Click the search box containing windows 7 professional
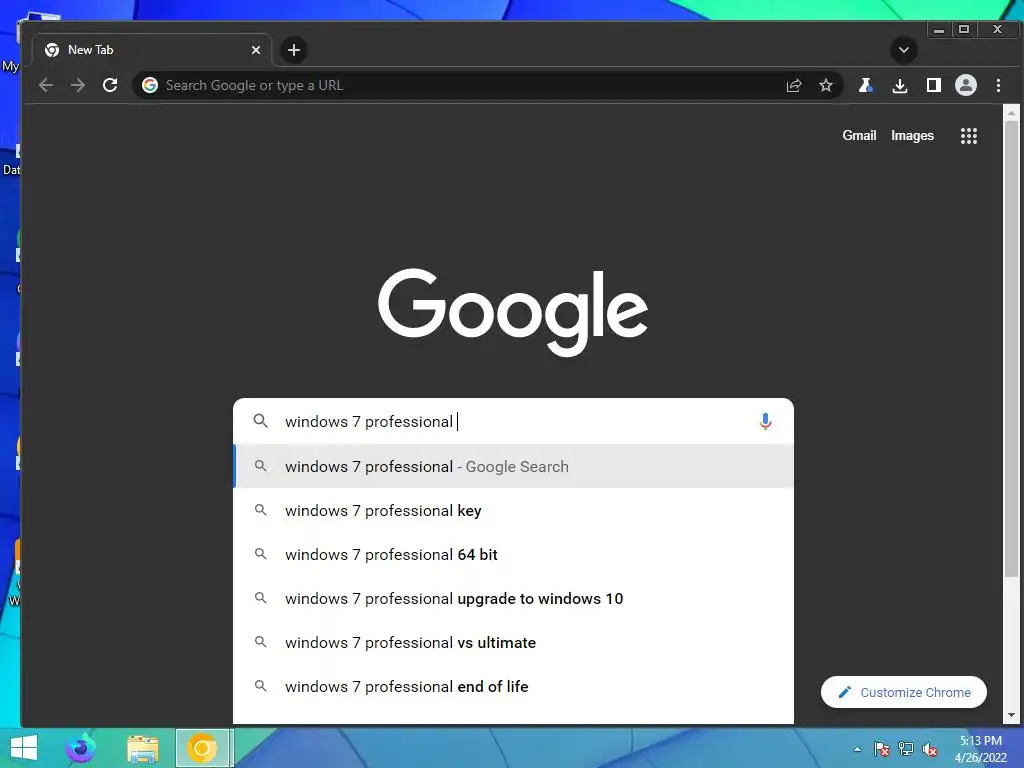The height and width of the screenshot is (768, 1024). [x=513, y=422]
